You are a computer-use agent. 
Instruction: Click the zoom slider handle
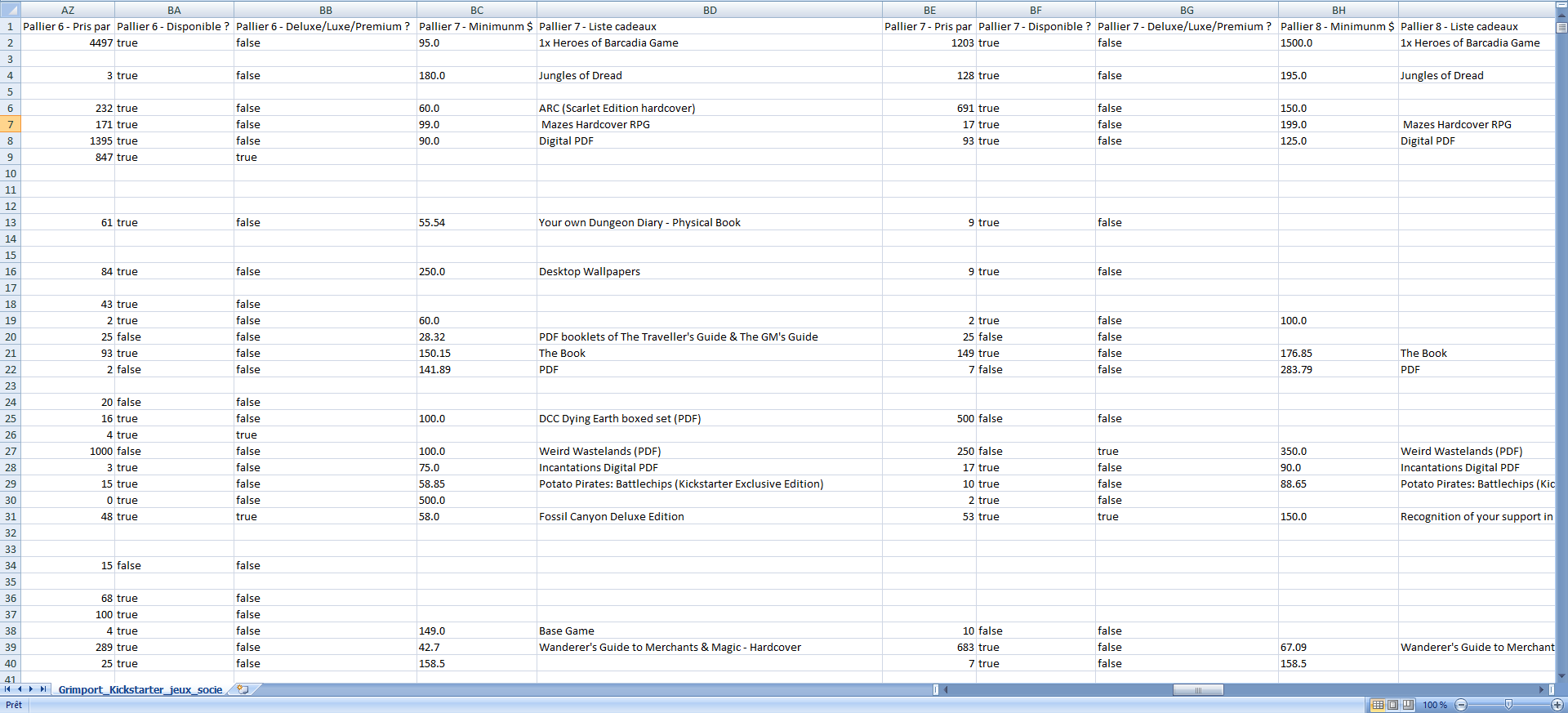(x=1508, y=705)
